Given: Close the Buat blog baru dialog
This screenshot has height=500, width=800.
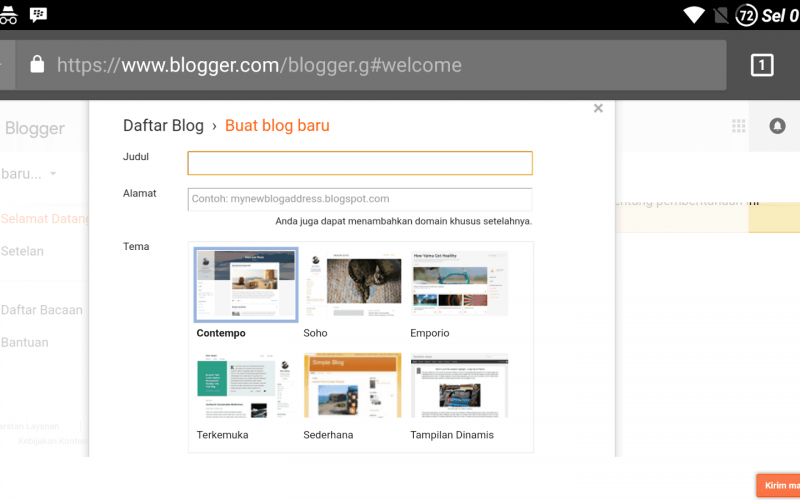Looking at the screenshot, I should [598, 108].
